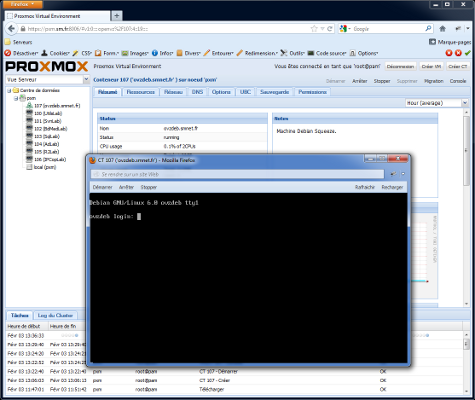Open search engine selector dropdown

(345, 29)
